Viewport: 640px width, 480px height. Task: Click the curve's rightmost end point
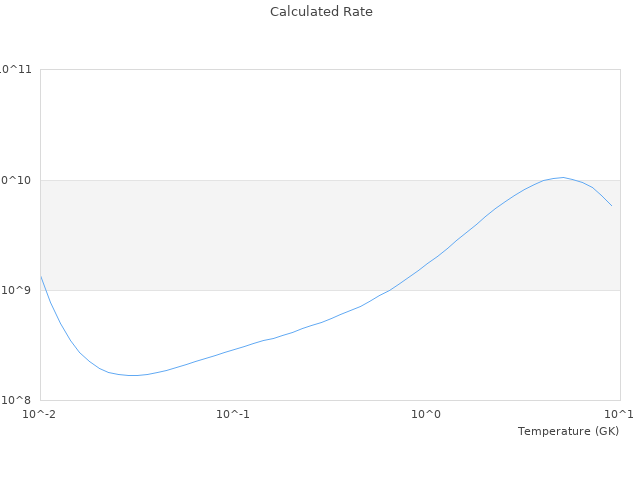click(x=611, y=205)
